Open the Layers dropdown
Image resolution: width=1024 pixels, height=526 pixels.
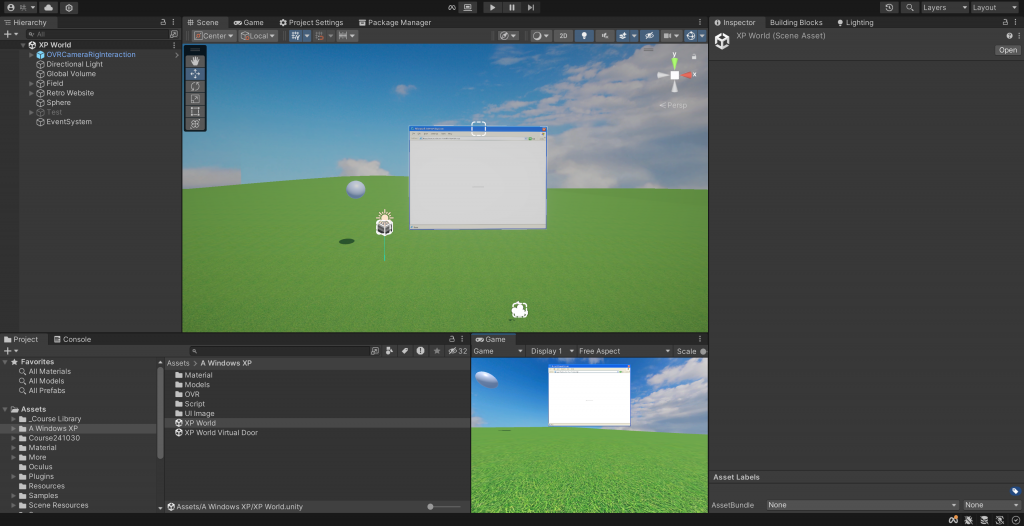coord(945,7)
